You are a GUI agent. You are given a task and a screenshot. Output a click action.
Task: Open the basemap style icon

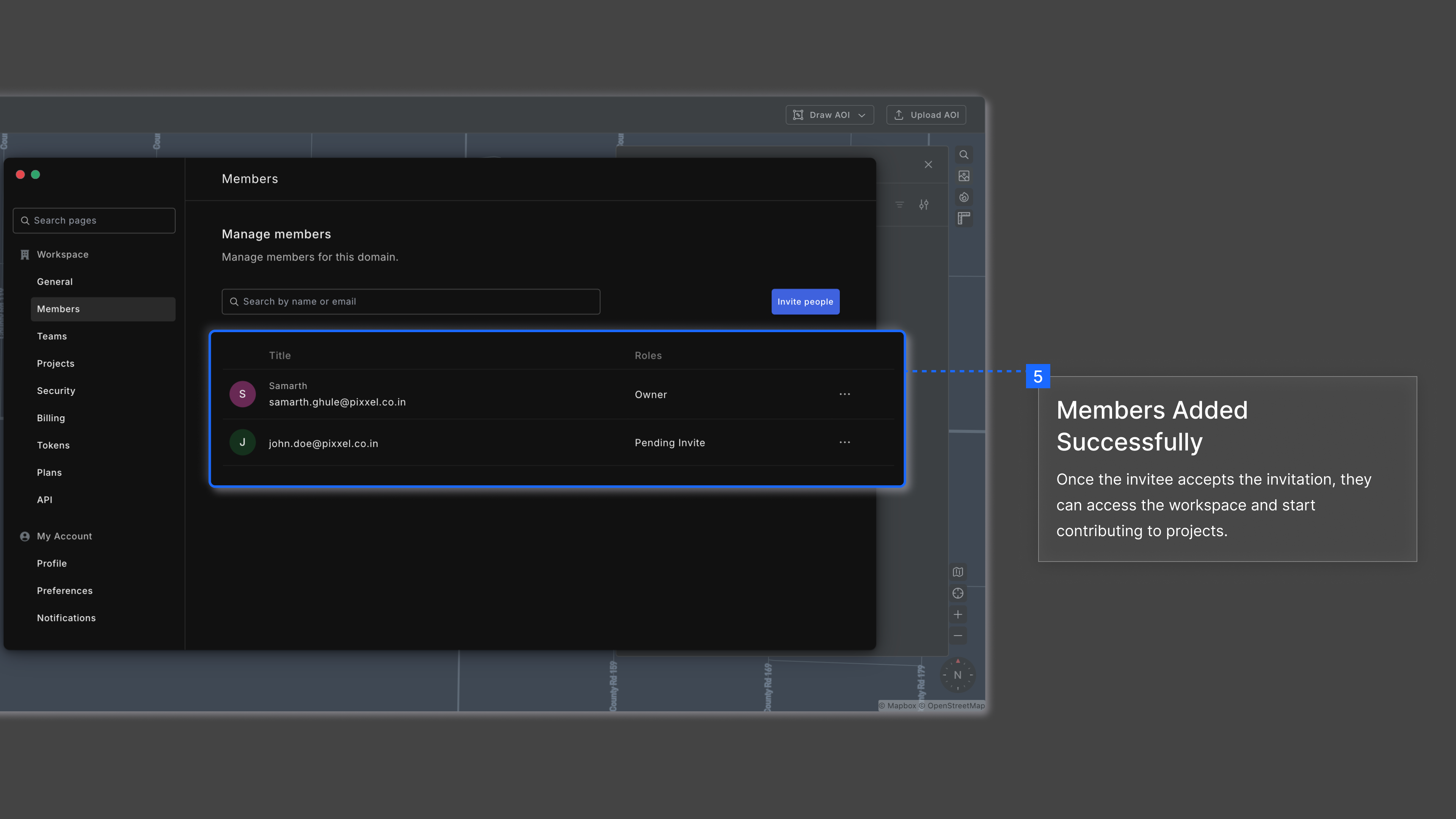[x=957, y=572]
